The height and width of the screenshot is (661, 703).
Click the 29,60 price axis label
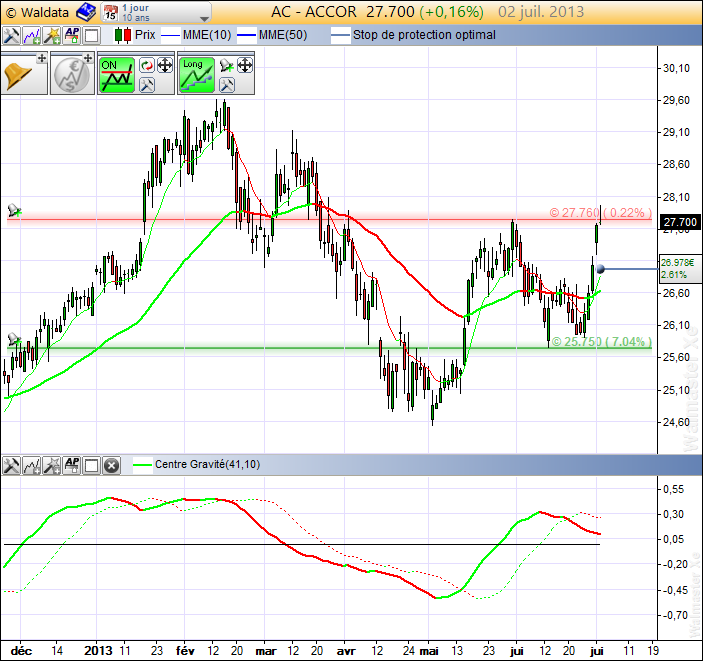677,100
